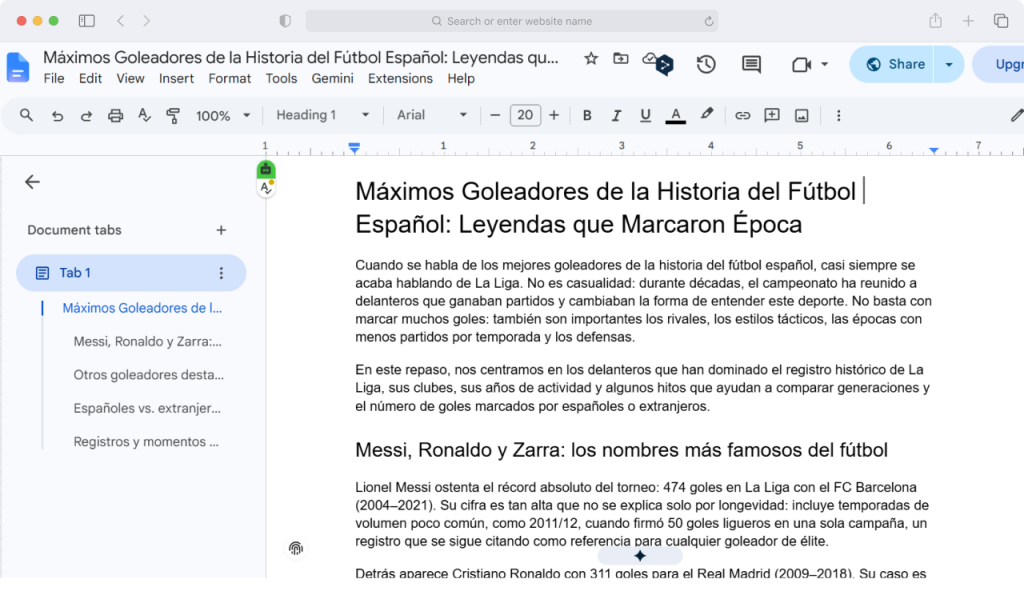Show the browser tab overview

(x=1000, y=21)
